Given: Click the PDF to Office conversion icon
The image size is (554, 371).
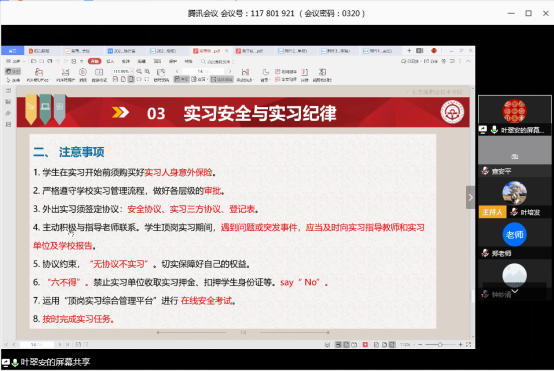Looking at the screenshot, I should coord(39,72).
